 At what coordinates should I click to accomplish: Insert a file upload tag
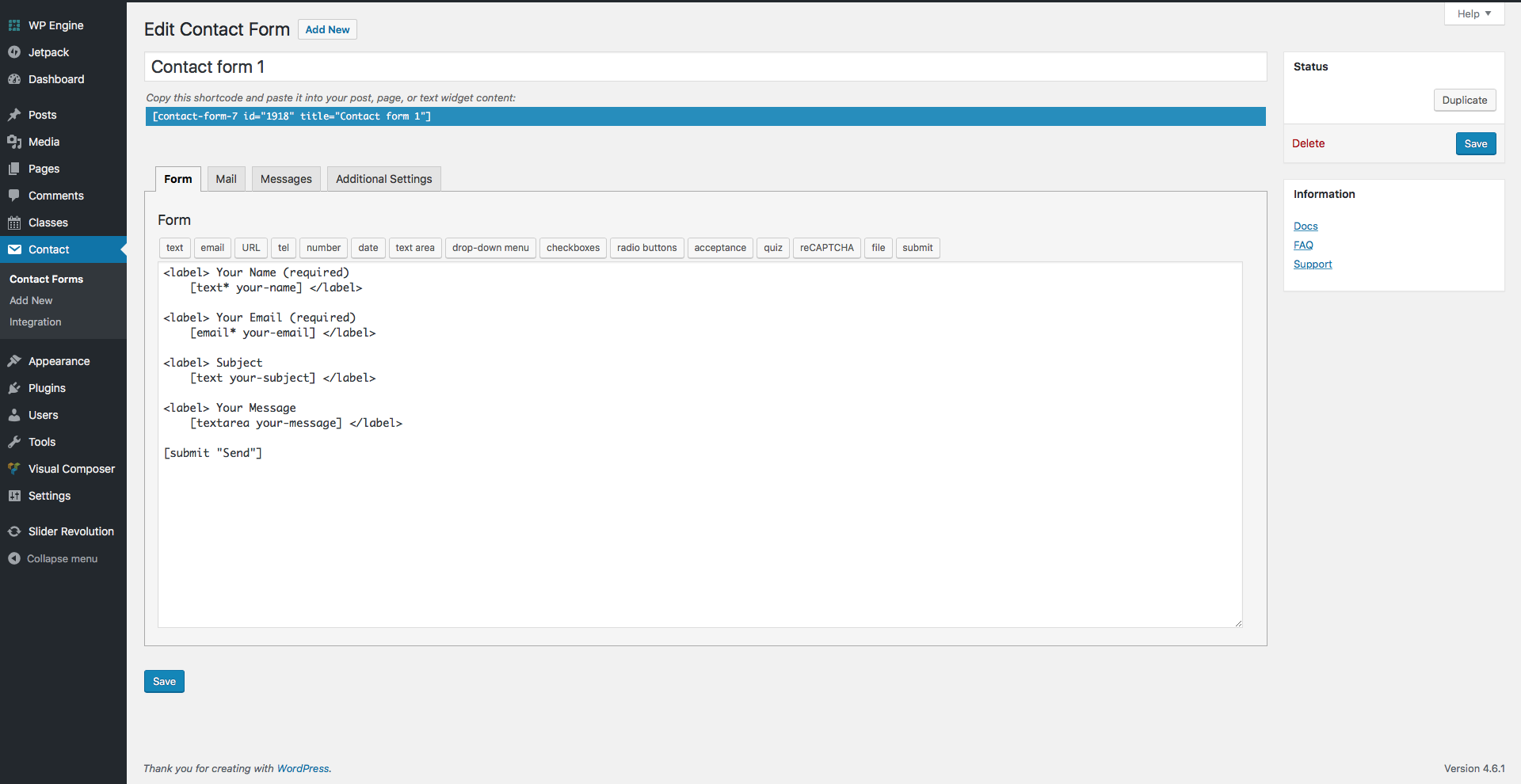(x=879, y=248)
